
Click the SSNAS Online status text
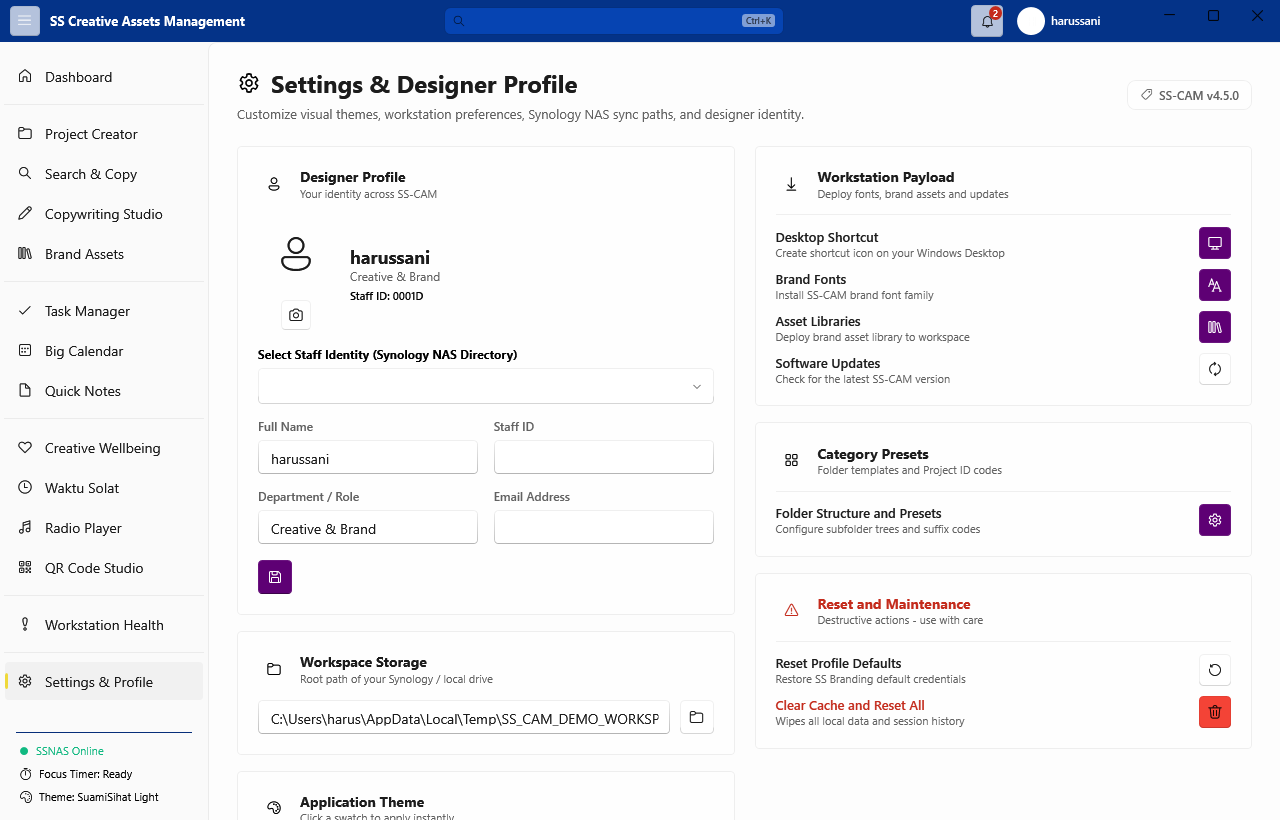click(70, 751)
